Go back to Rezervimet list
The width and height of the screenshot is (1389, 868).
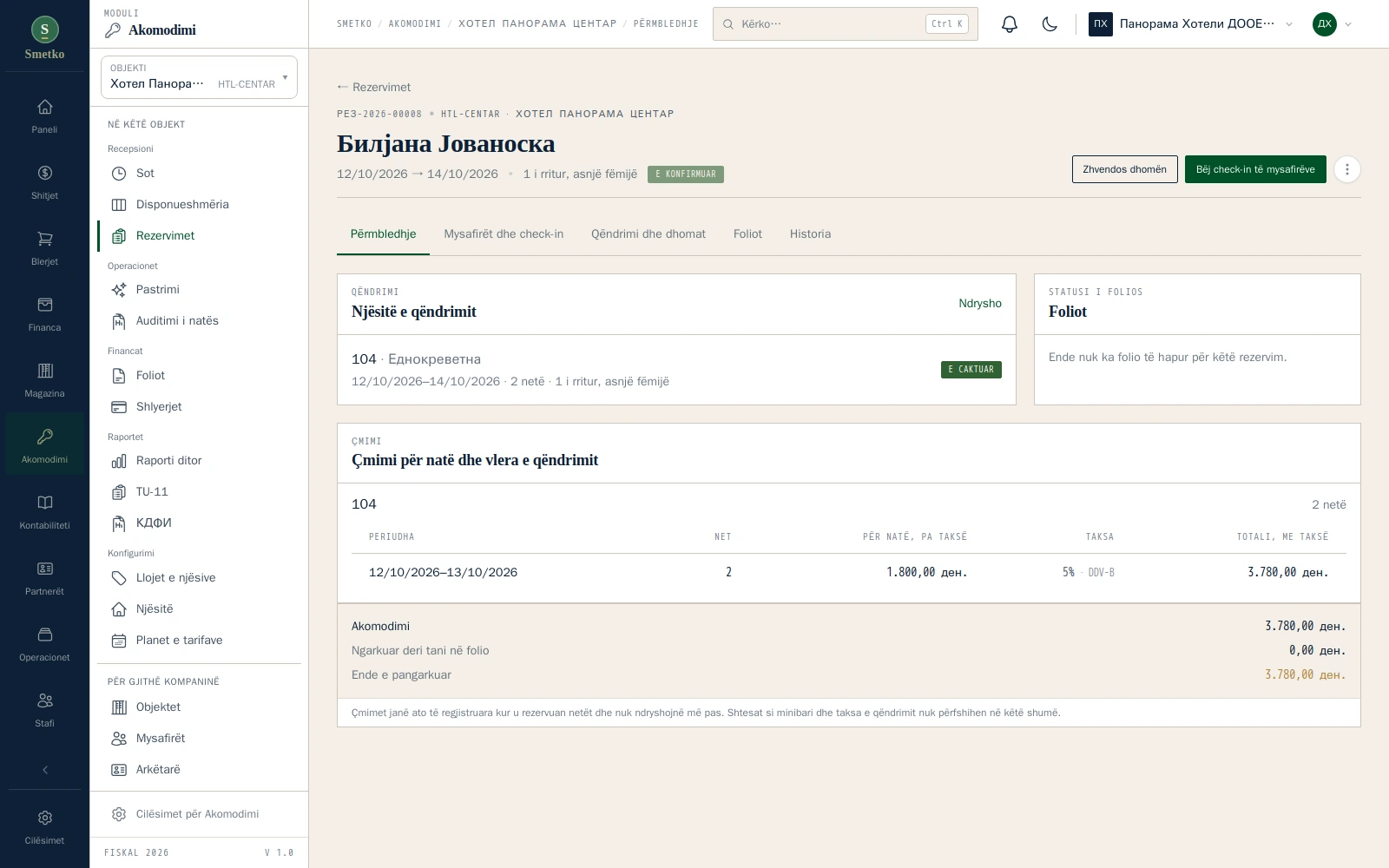(374, 87)
